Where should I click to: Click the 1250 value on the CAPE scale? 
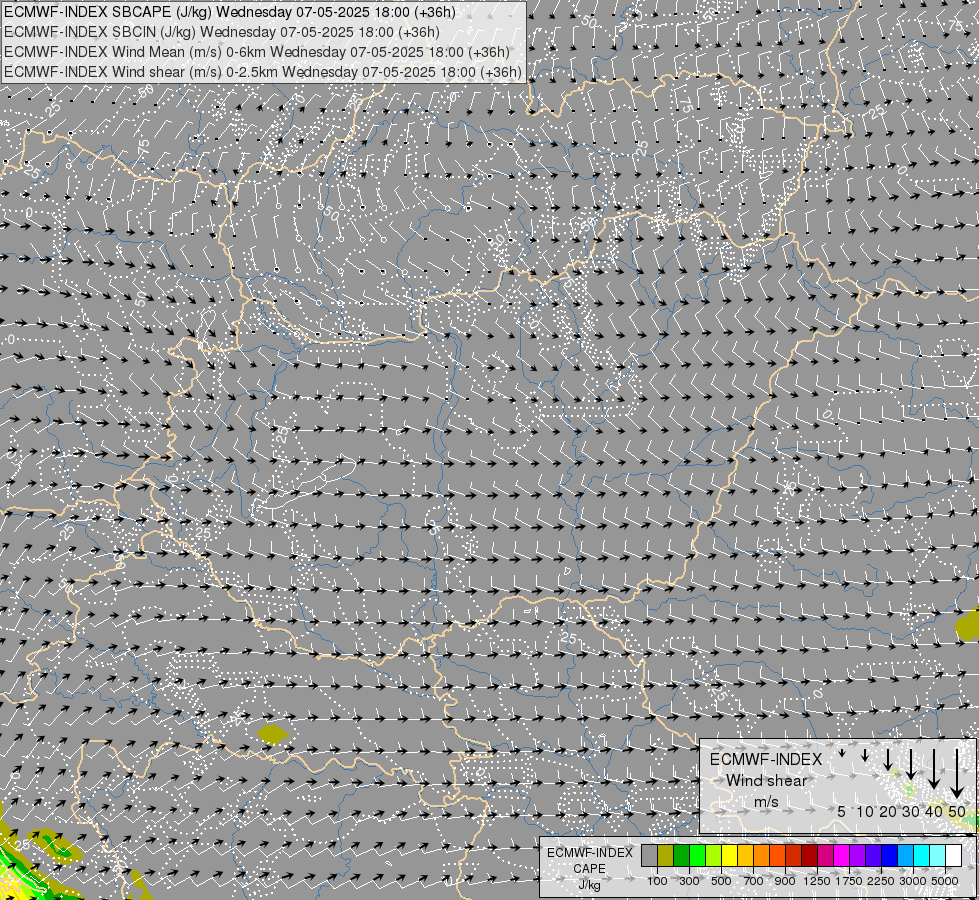tap(817, 881)
